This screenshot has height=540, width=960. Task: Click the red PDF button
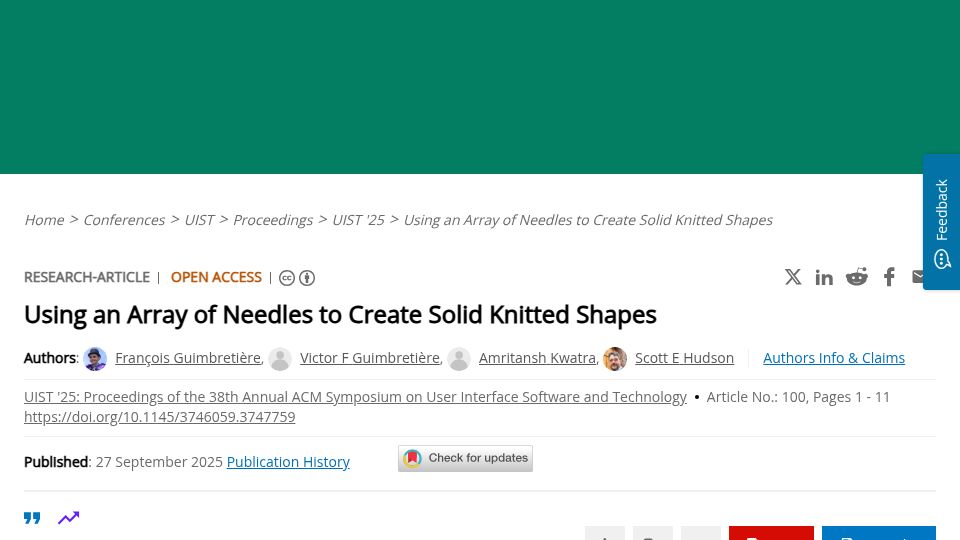pos(771,533)
